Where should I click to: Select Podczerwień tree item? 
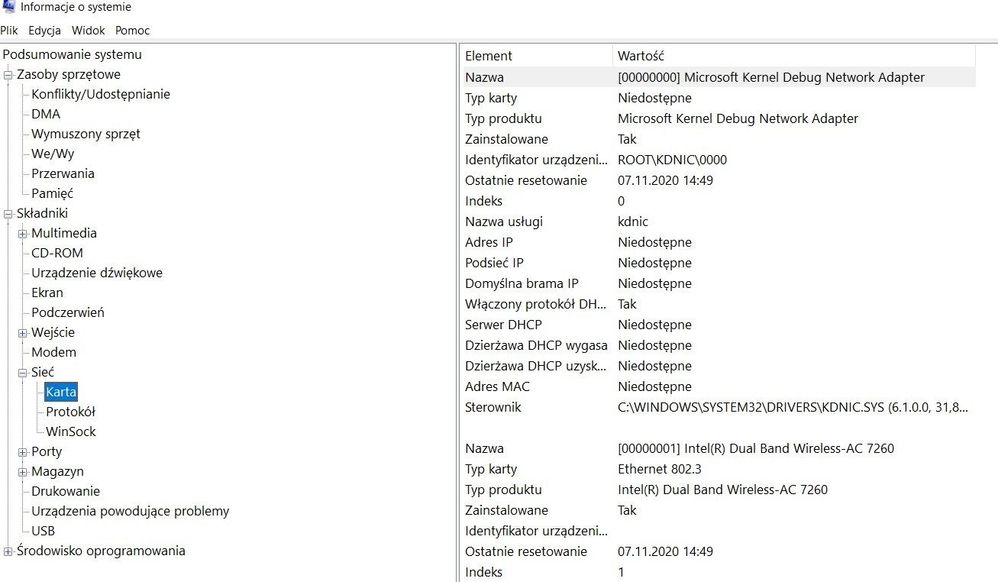(x=67, y=312)
